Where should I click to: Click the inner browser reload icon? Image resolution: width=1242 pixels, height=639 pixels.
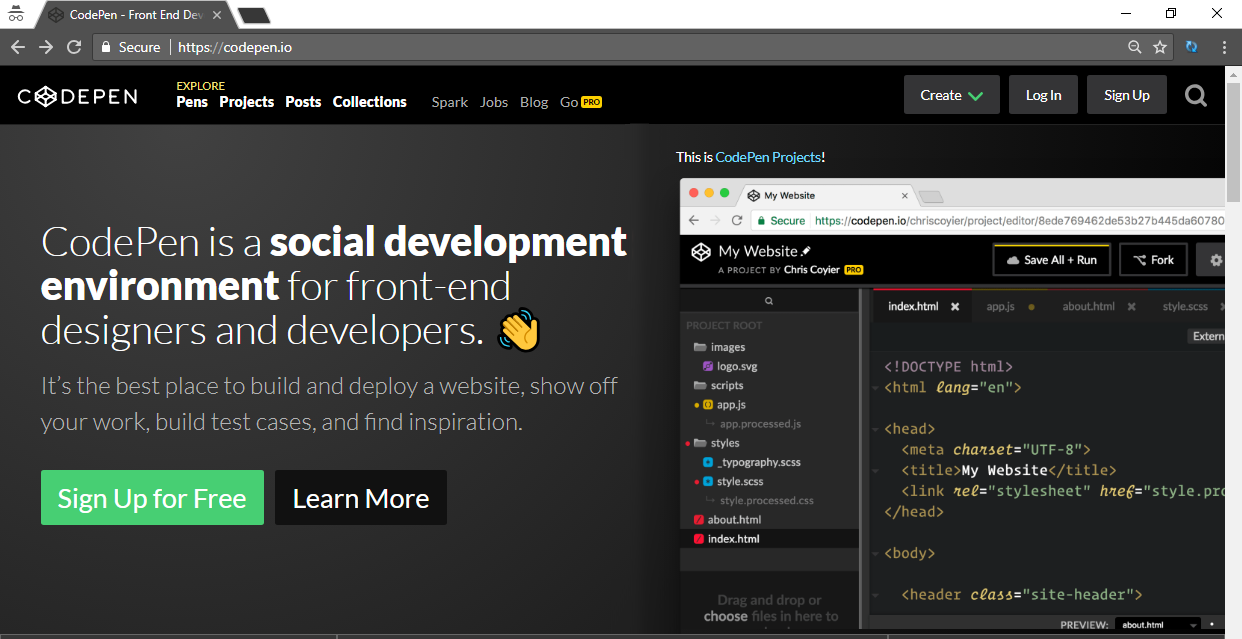pyautogui.click(x=738, y=220)
